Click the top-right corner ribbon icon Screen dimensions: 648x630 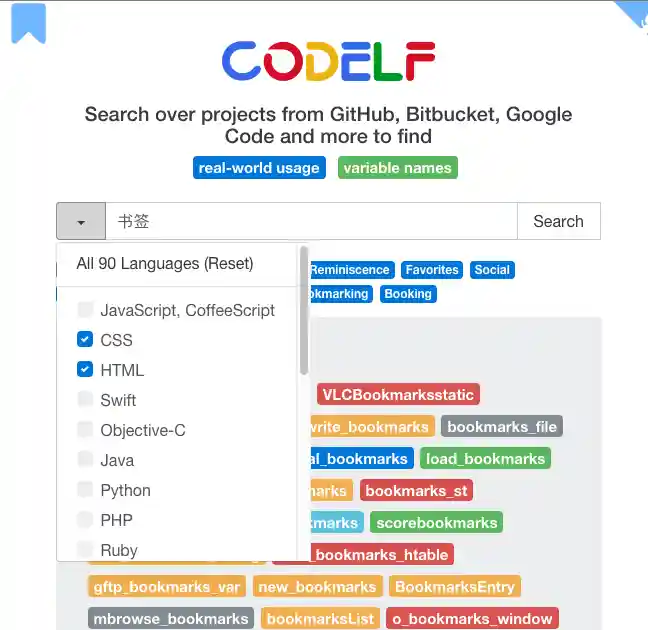tap(633, 12)
